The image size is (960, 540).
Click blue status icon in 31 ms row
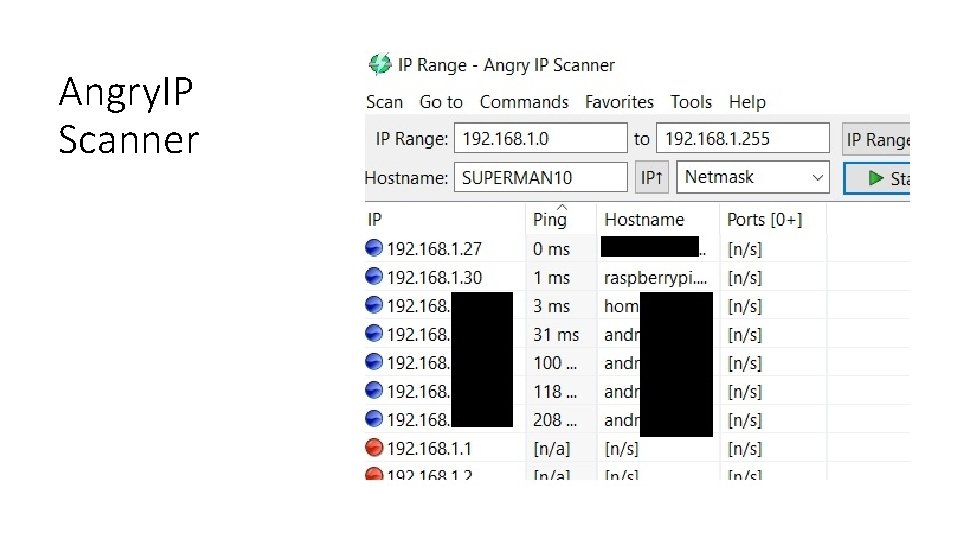coord(373,334)
